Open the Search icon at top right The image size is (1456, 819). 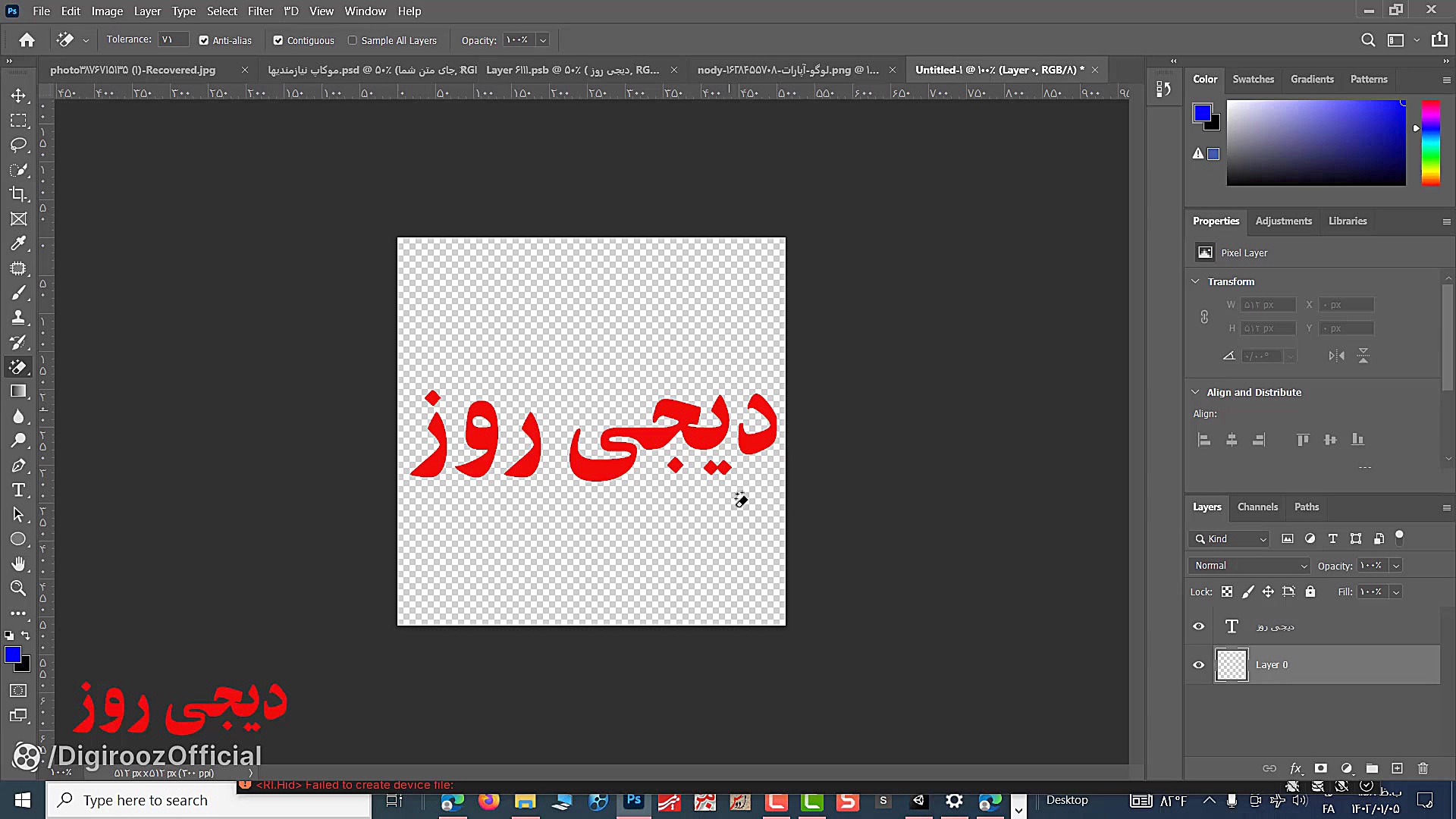point(1368,40)
